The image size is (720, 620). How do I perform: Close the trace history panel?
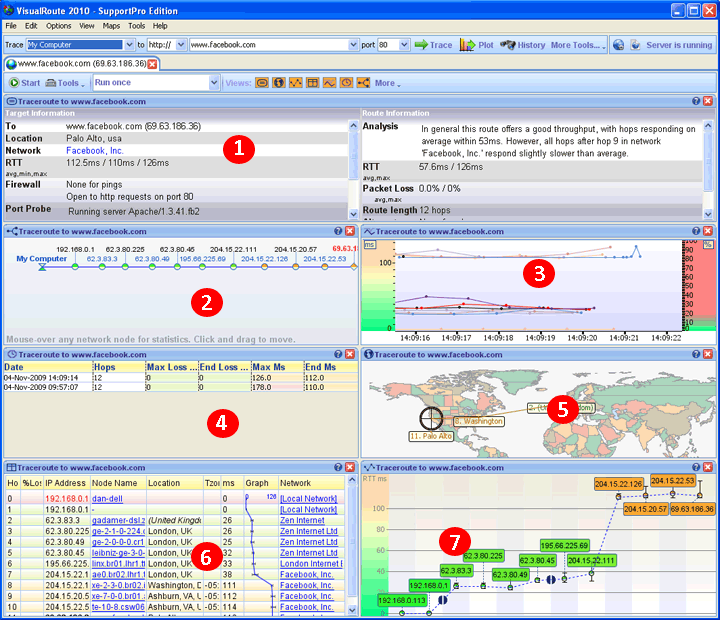pos(350,354)
